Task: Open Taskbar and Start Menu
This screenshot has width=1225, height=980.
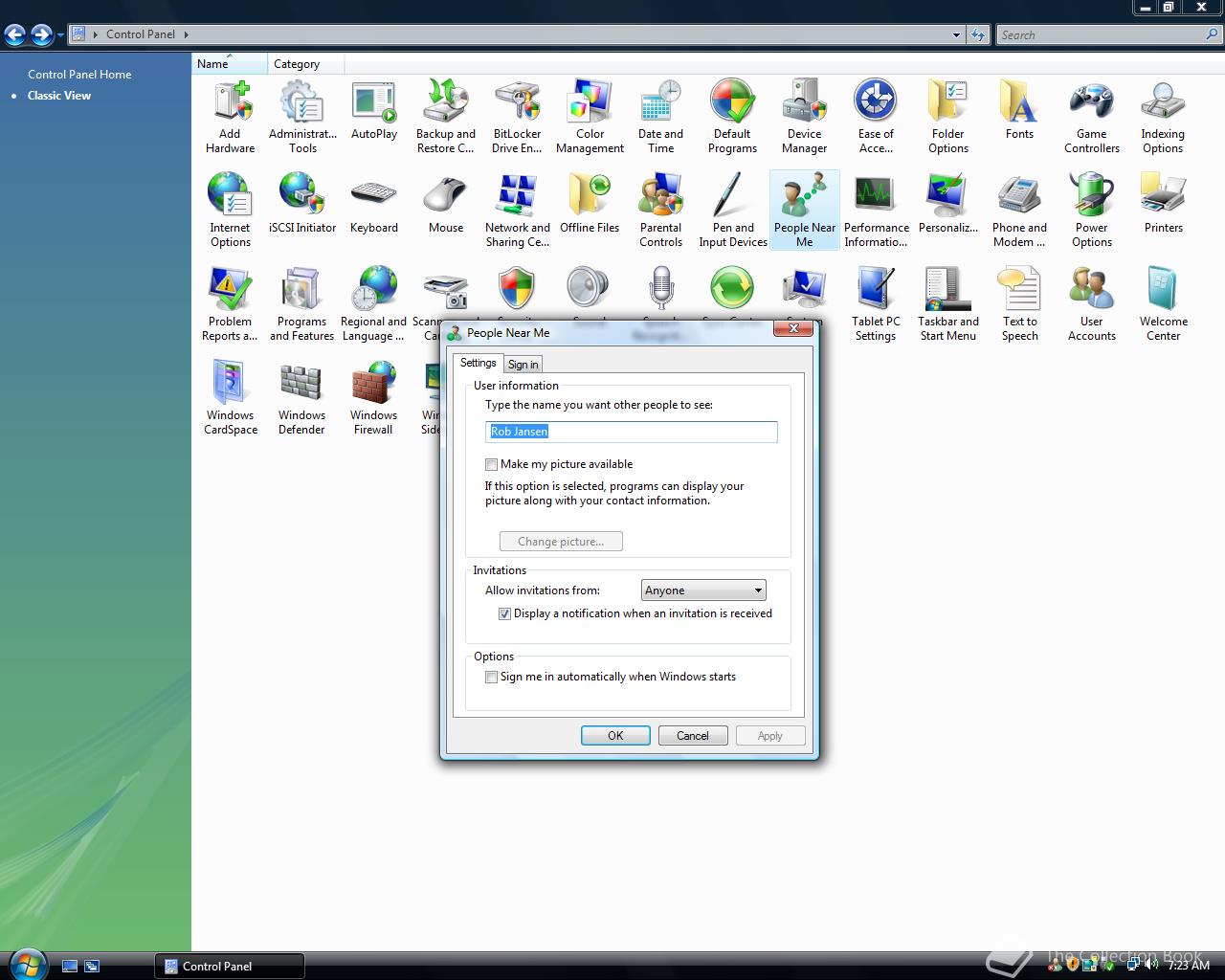Action: pos(948,304)
